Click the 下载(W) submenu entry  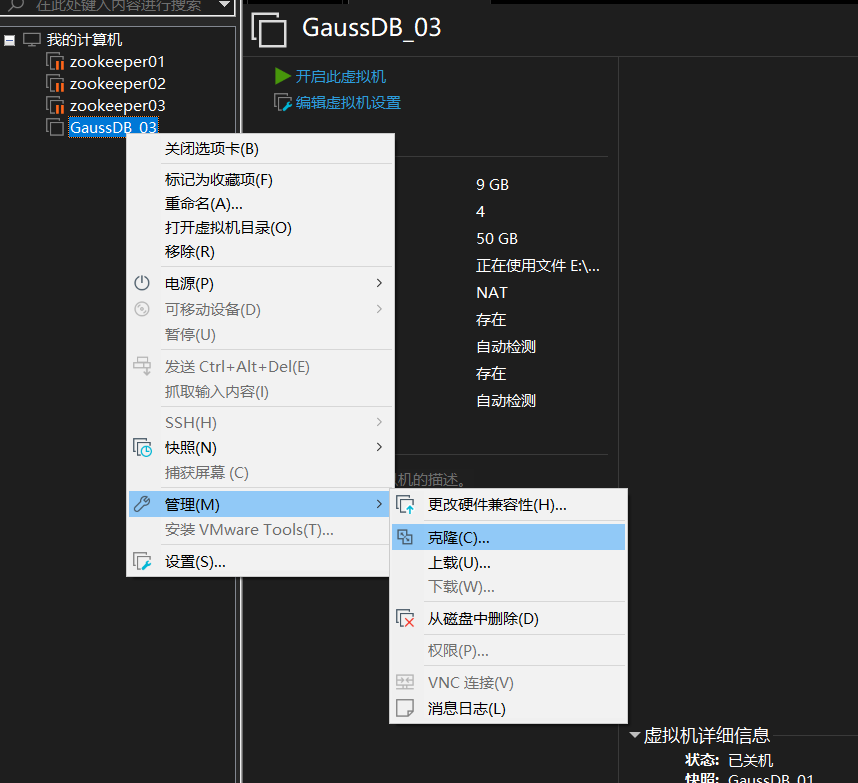(x=508, y=587)
